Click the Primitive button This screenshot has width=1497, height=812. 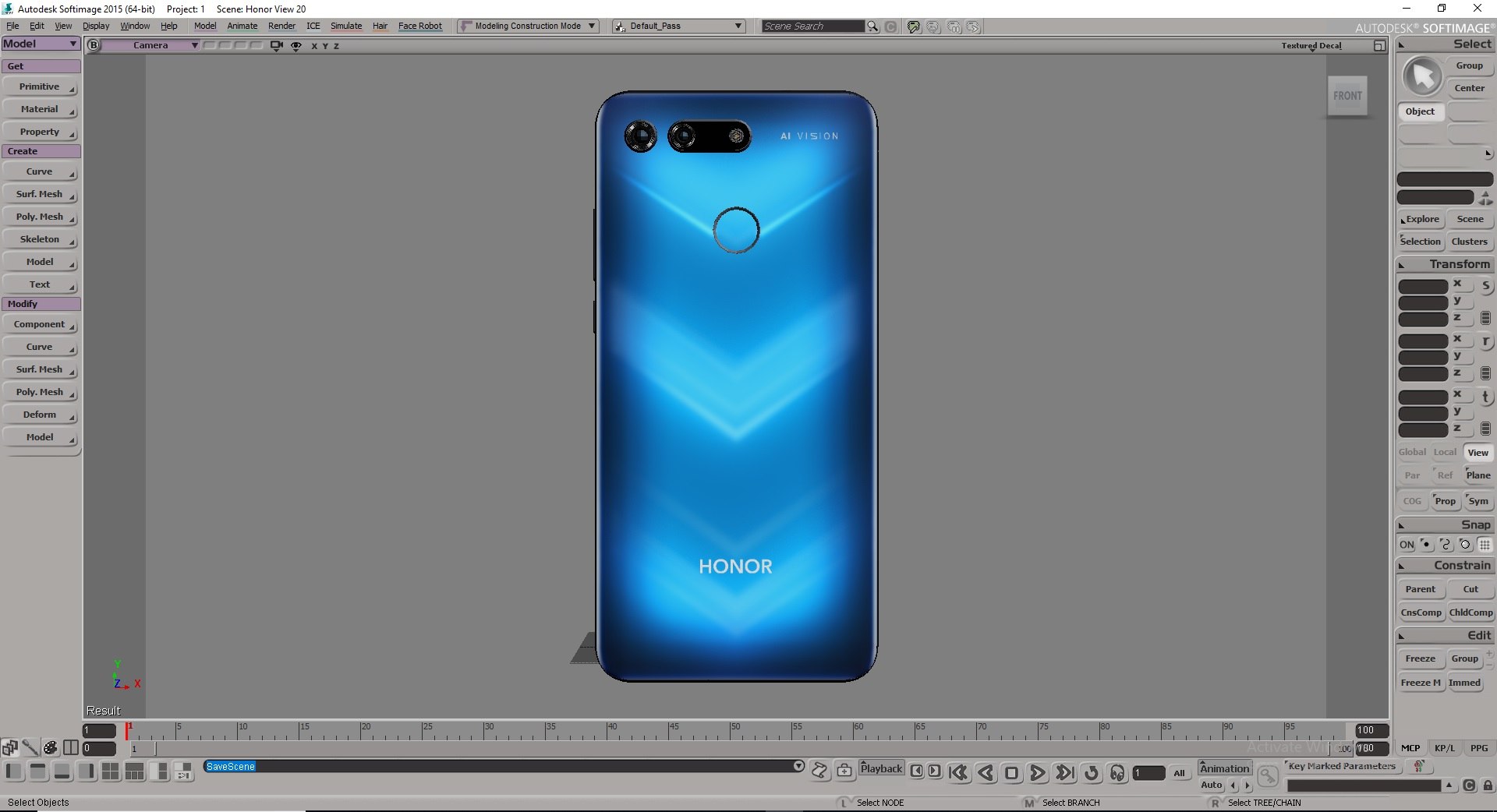tap(40, 87)
